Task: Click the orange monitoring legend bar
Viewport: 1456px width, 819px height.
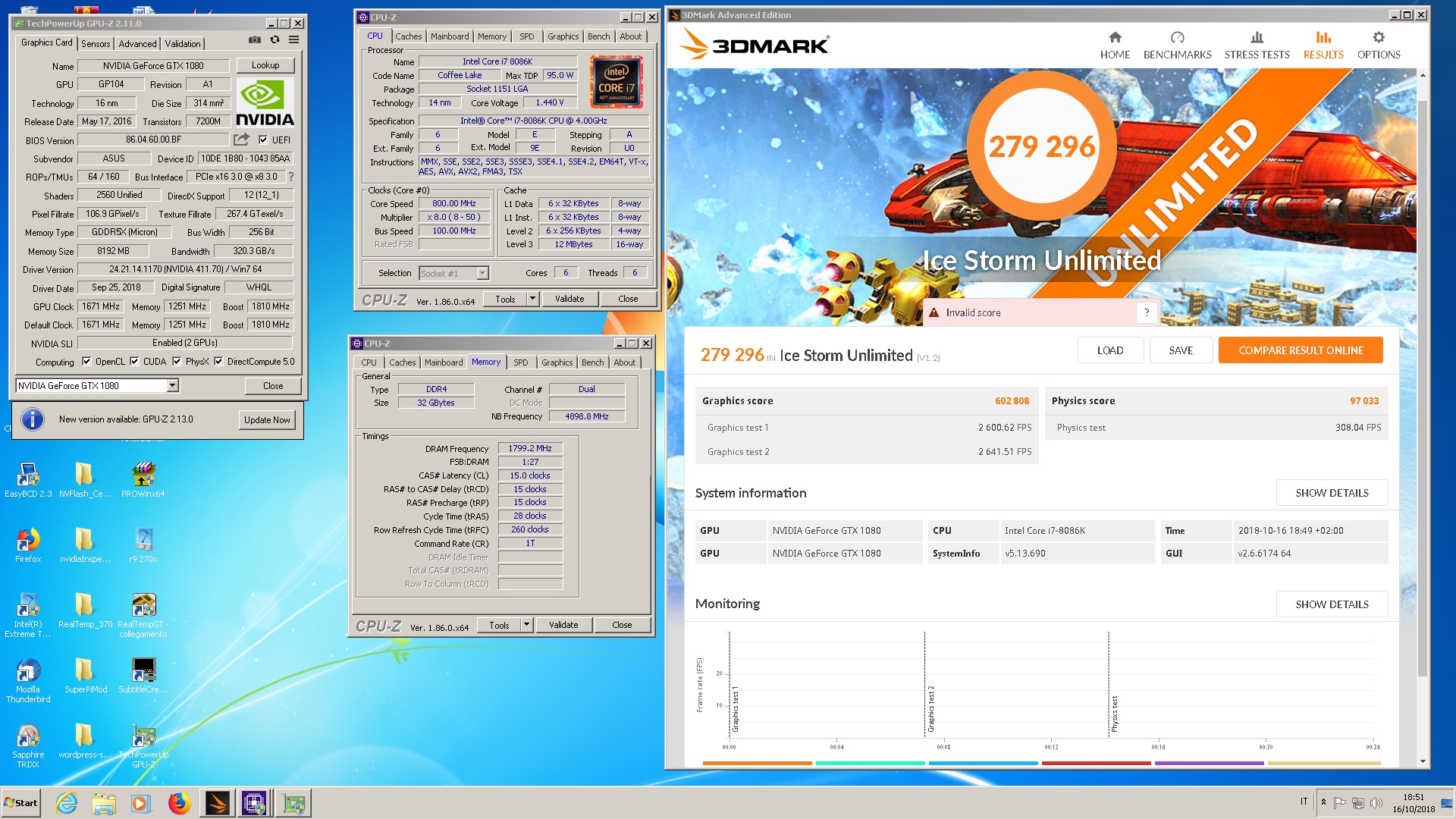Action: click(x=757, y=763)
